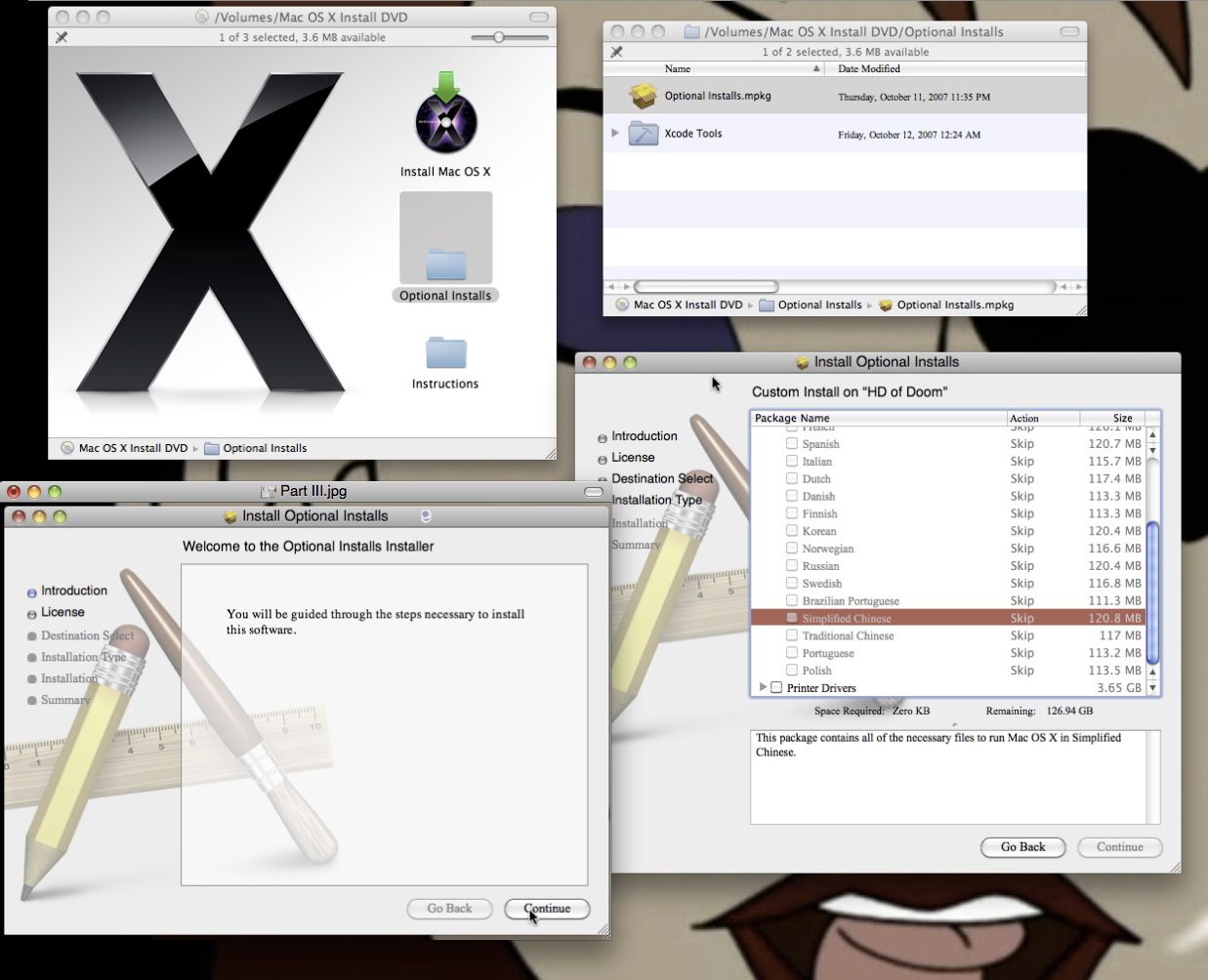Check the Spanish language package

pos(792,443)
